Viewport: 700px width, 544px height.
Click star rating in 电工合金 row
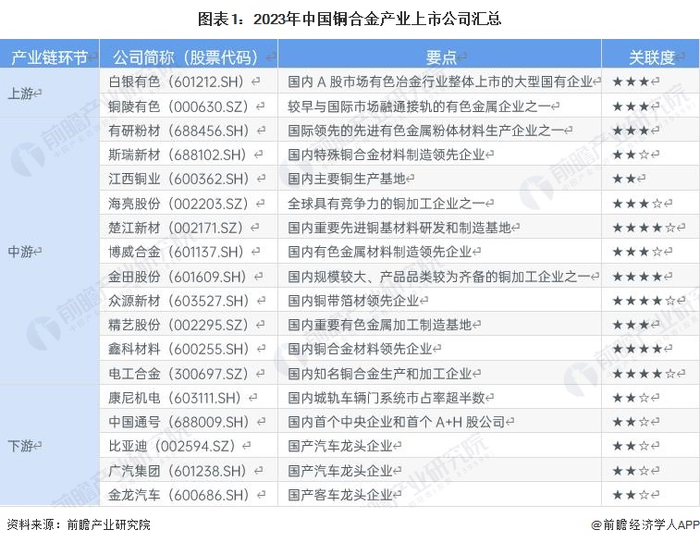tap(644, 373)
